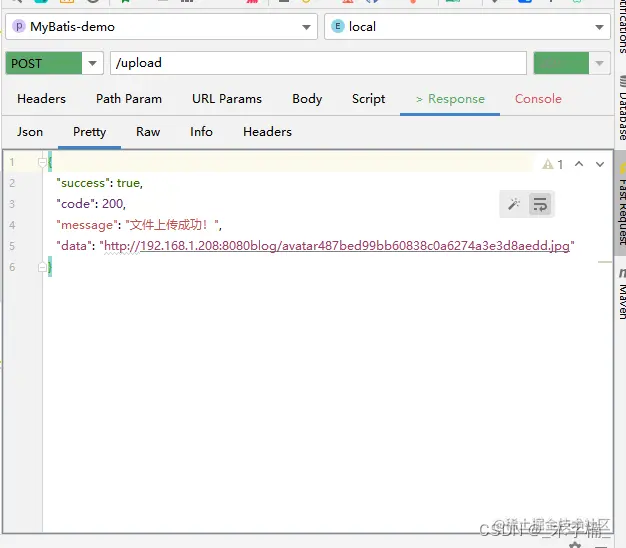Click the "message" line text

tap(139, 225)
